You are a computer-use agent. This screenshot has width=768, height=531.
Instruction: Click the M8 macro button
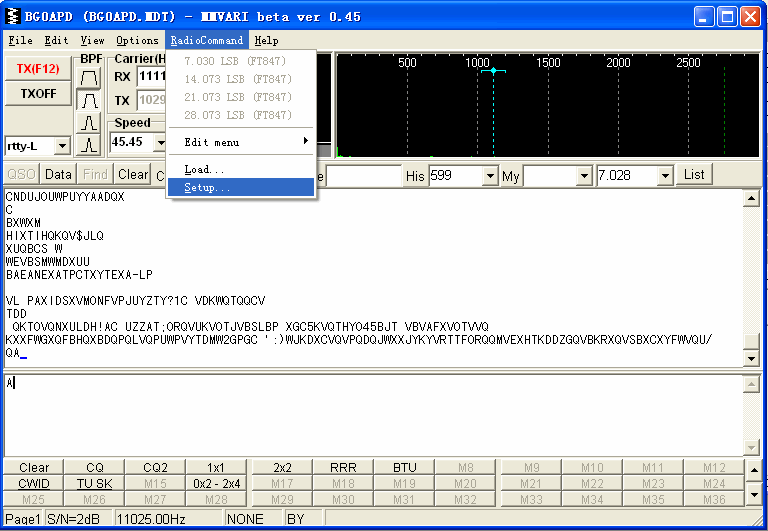(x=465, y=467)
